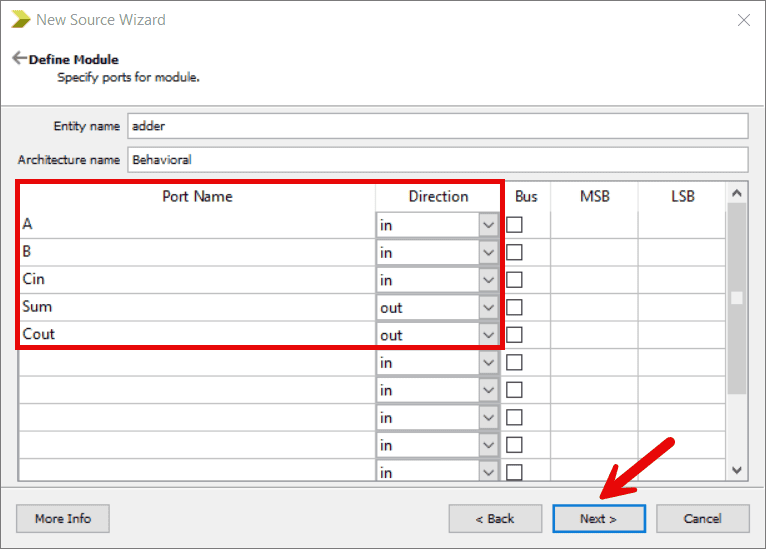The width and height of the screenshot is (766, 549).
Task: Tick the Bus checkbox for Sum
Action: [x=514, y=307]
